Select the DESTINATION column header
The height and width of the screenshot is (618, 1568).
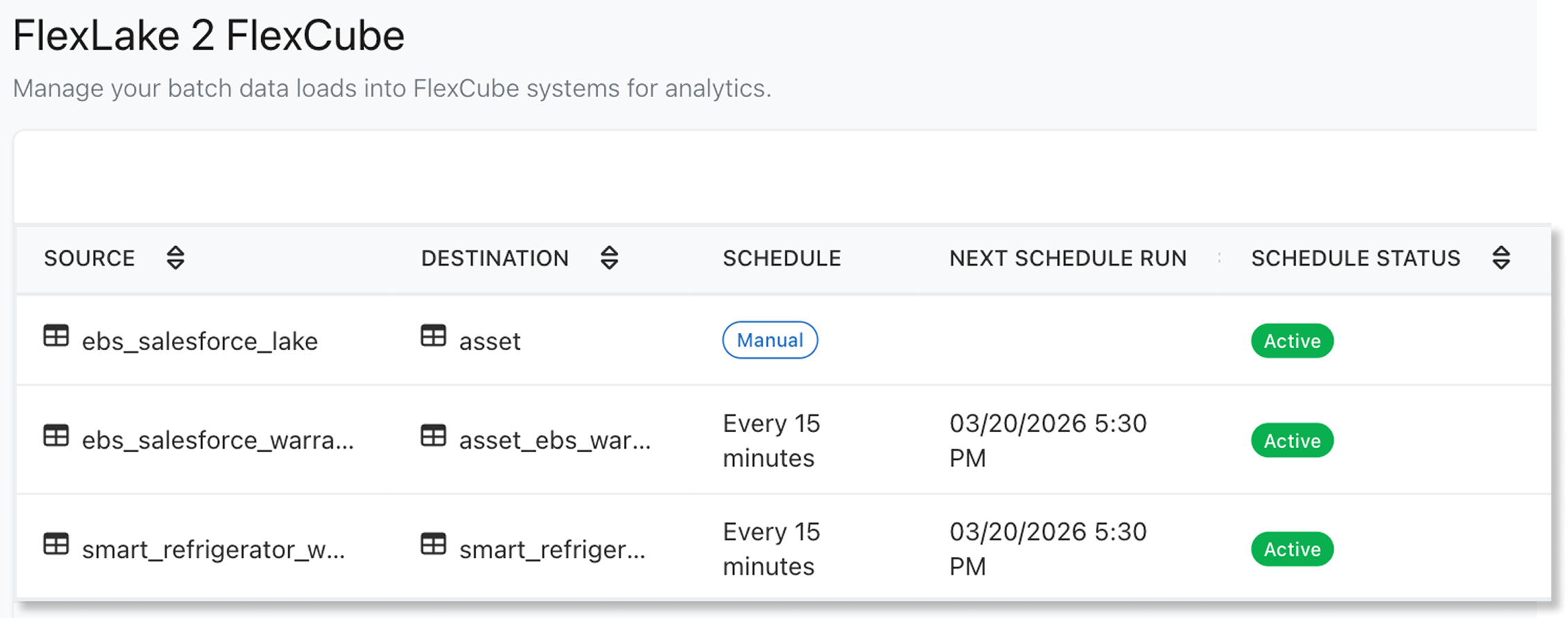[x=495, y=258]
